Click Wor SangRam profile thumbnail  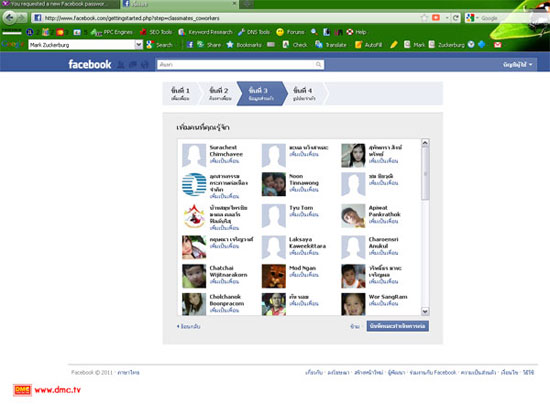pos(353,304)
